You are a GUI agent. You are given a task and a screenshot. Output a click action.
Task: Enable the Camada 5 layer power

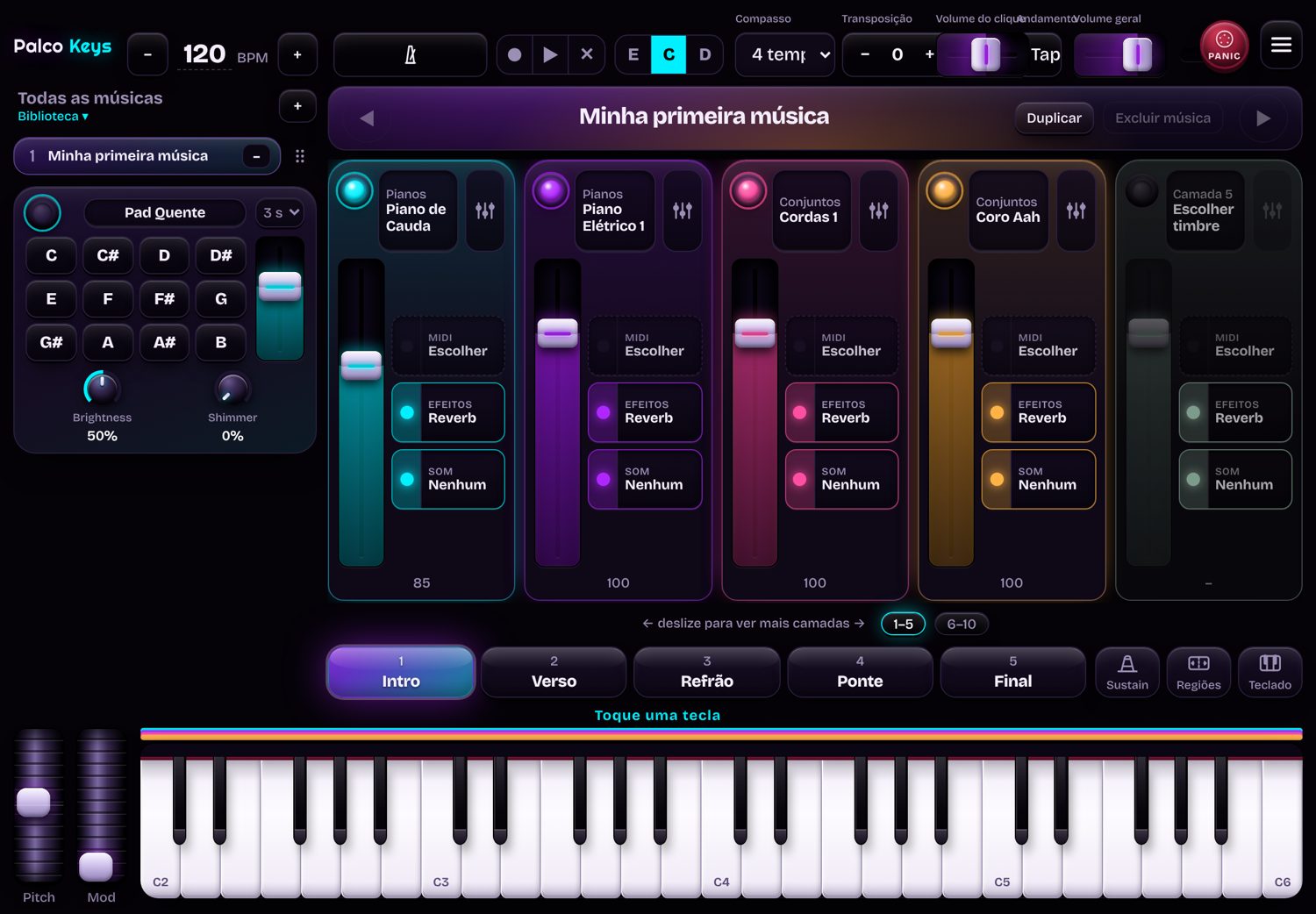coord(1141,190)
